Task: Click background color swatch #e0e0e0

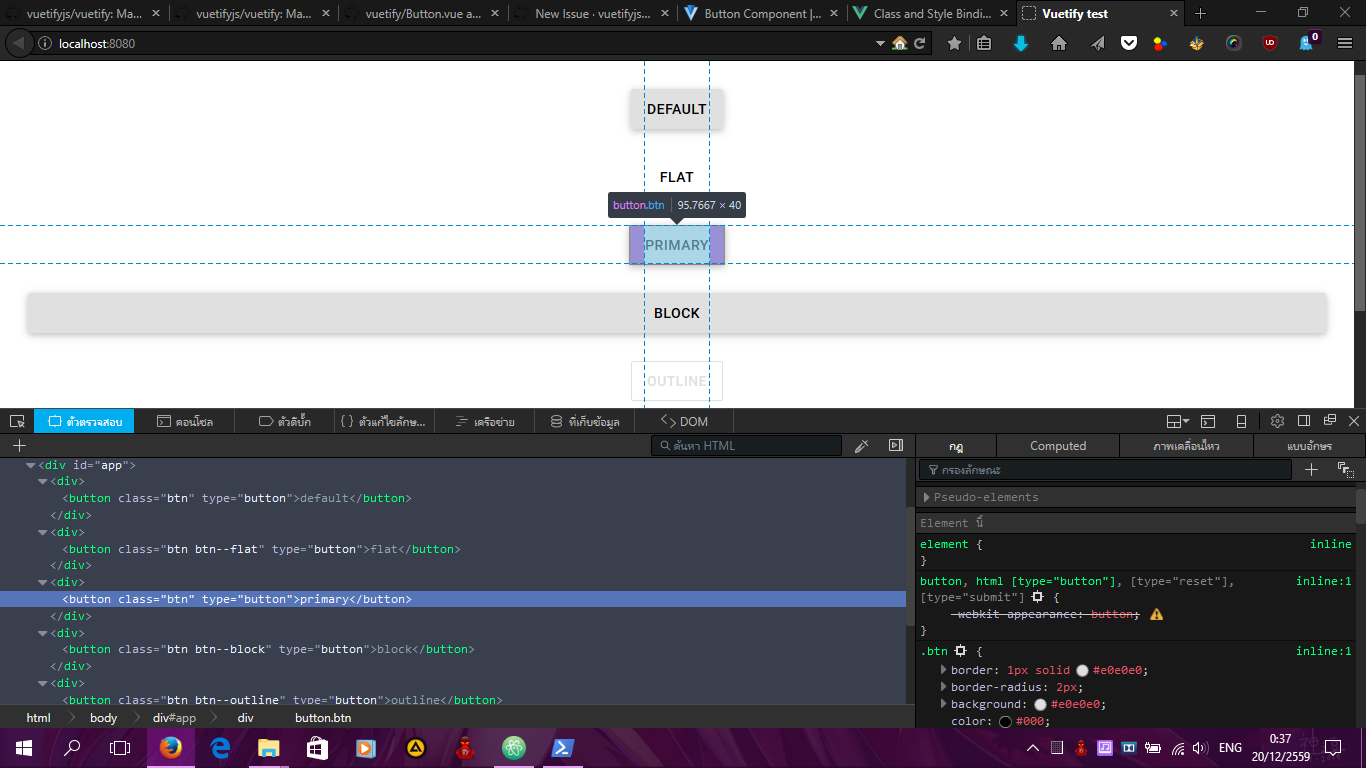Action: [1040, 704]
